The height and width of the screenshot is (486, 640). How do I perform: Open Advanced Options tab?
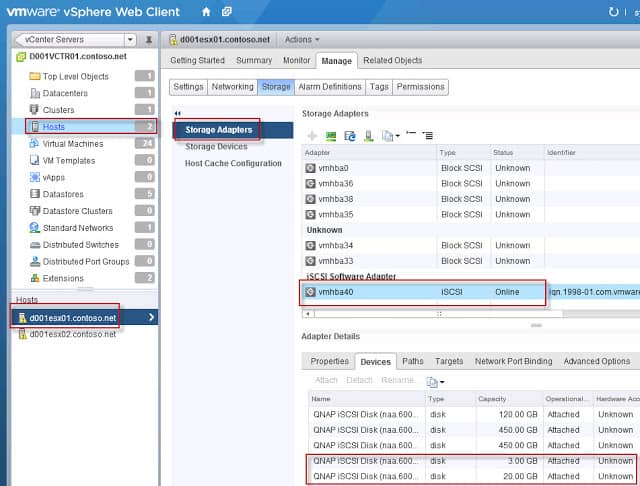coord(597,361)
